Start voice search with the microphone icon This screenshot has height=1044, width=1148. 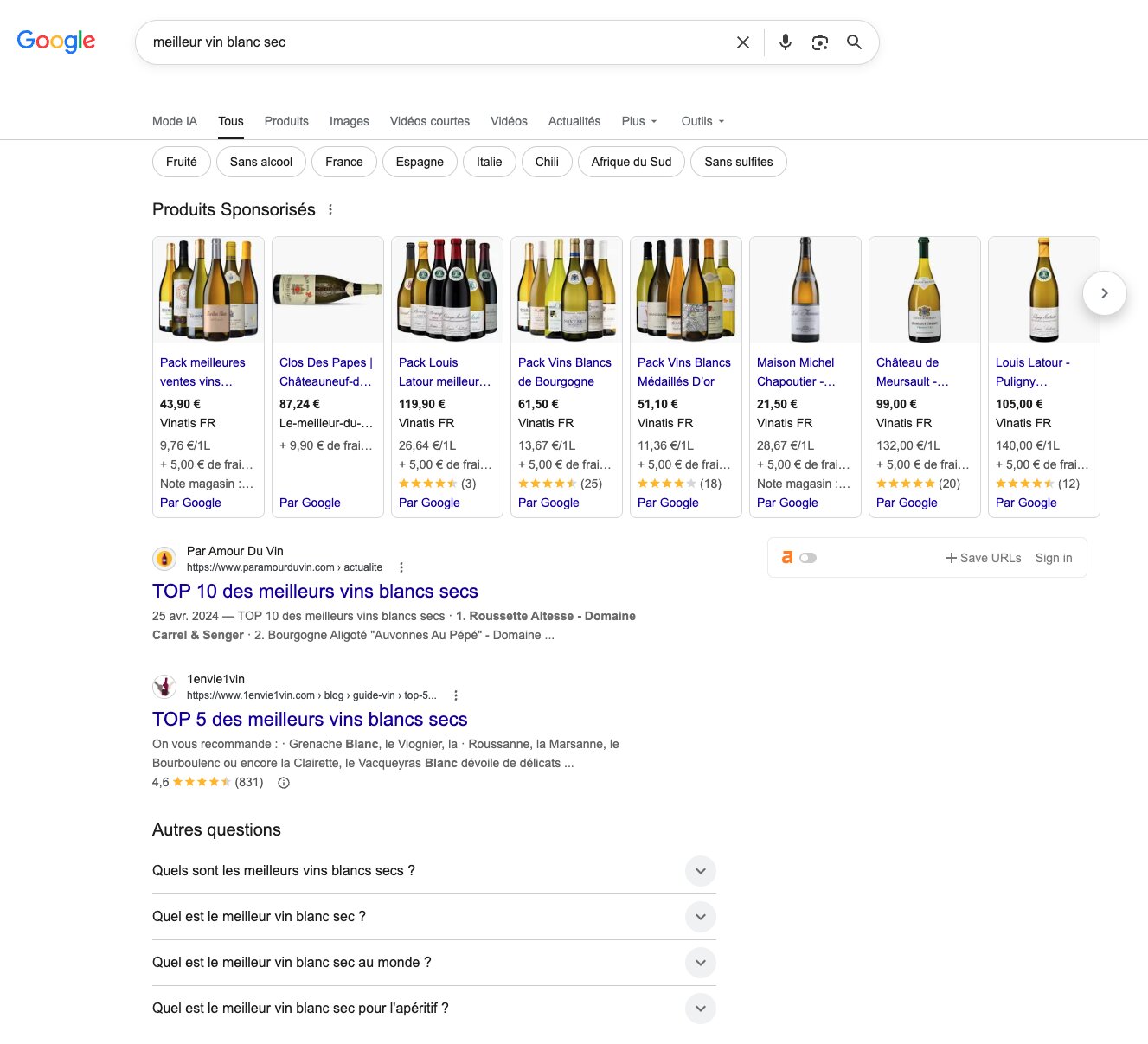coord(785,42)
